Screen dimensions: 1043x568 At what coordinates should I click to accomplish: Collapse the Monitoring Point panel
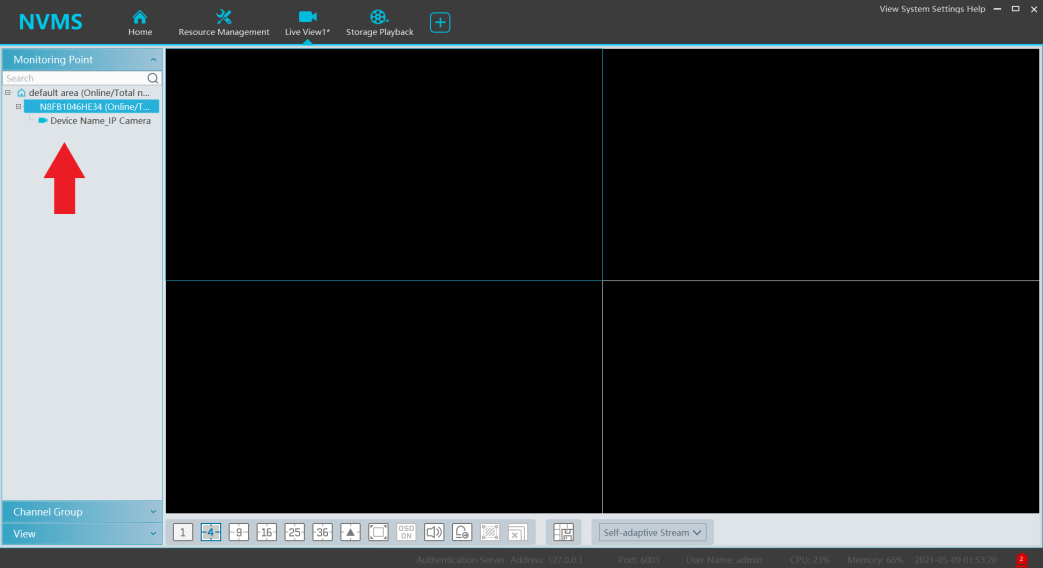click(153, 60)
